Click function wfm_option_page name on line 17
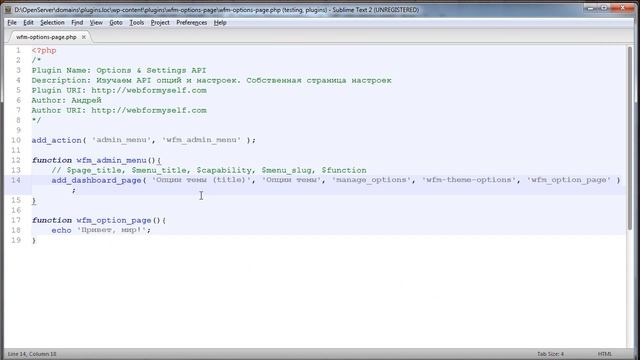The image size is (640, 360). (114, 220)
